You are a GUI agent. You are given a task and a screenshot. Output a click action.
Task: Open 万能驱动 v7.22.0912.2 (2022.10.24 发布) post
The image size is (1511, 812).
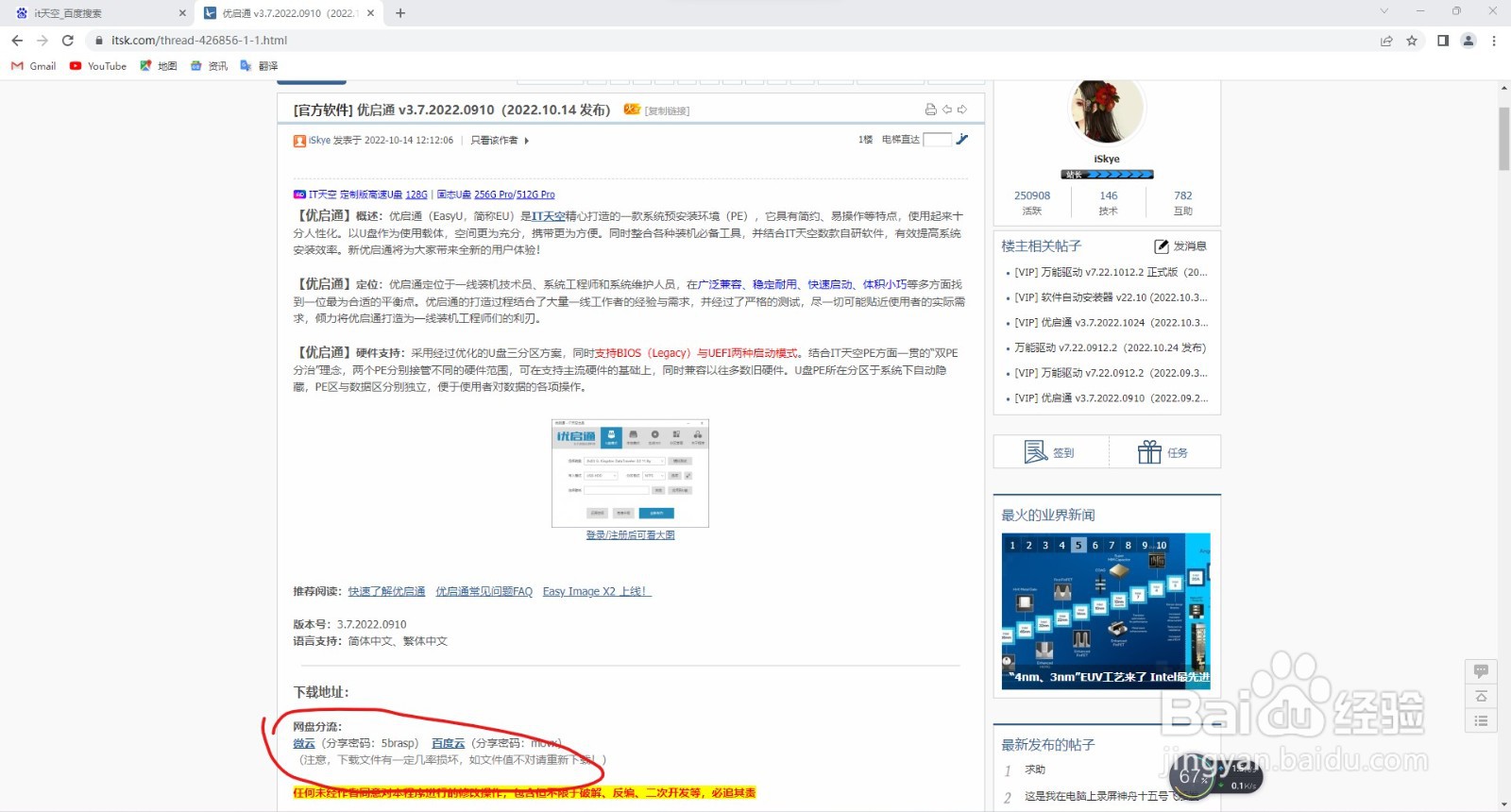[x=1111, y=347]
